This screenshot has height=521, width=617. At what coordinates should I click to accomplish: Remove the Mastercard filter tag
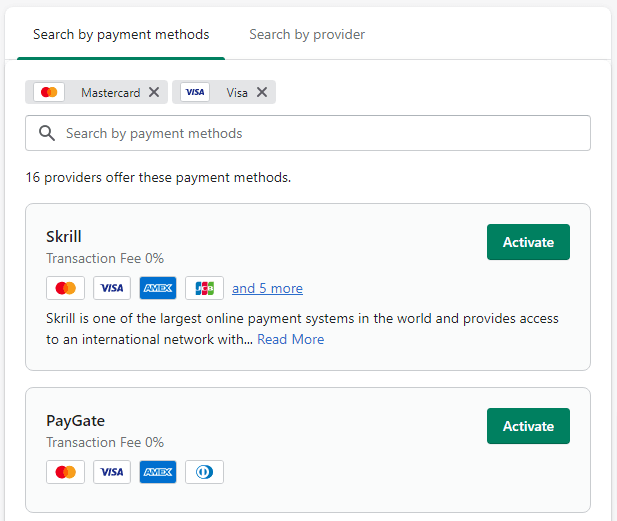coord(154,92)
